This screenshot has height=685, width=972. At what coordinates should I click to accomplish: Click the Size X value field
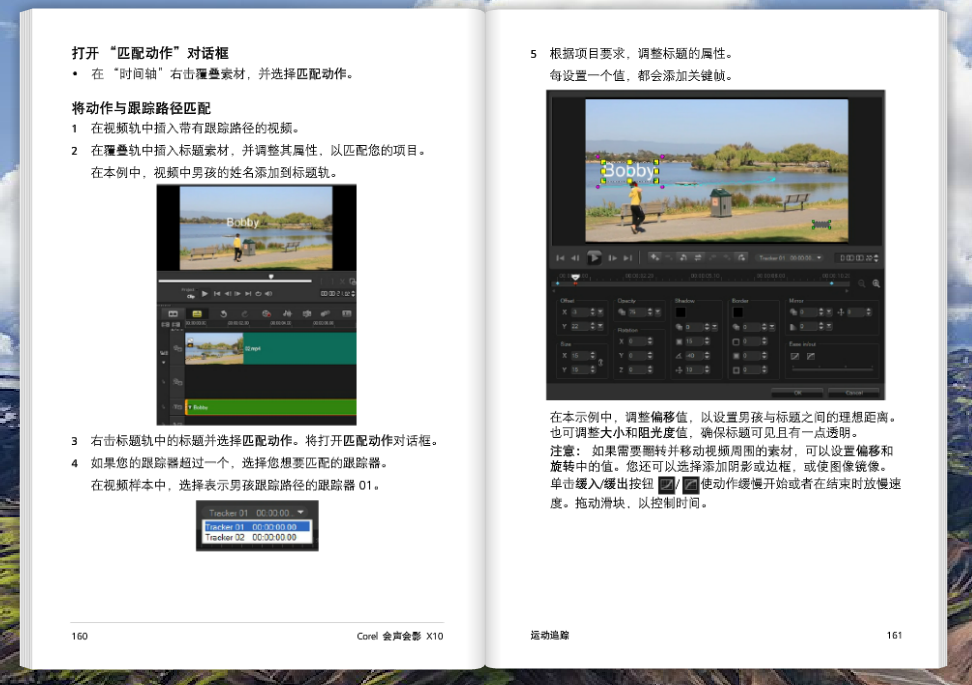[579, 355]
